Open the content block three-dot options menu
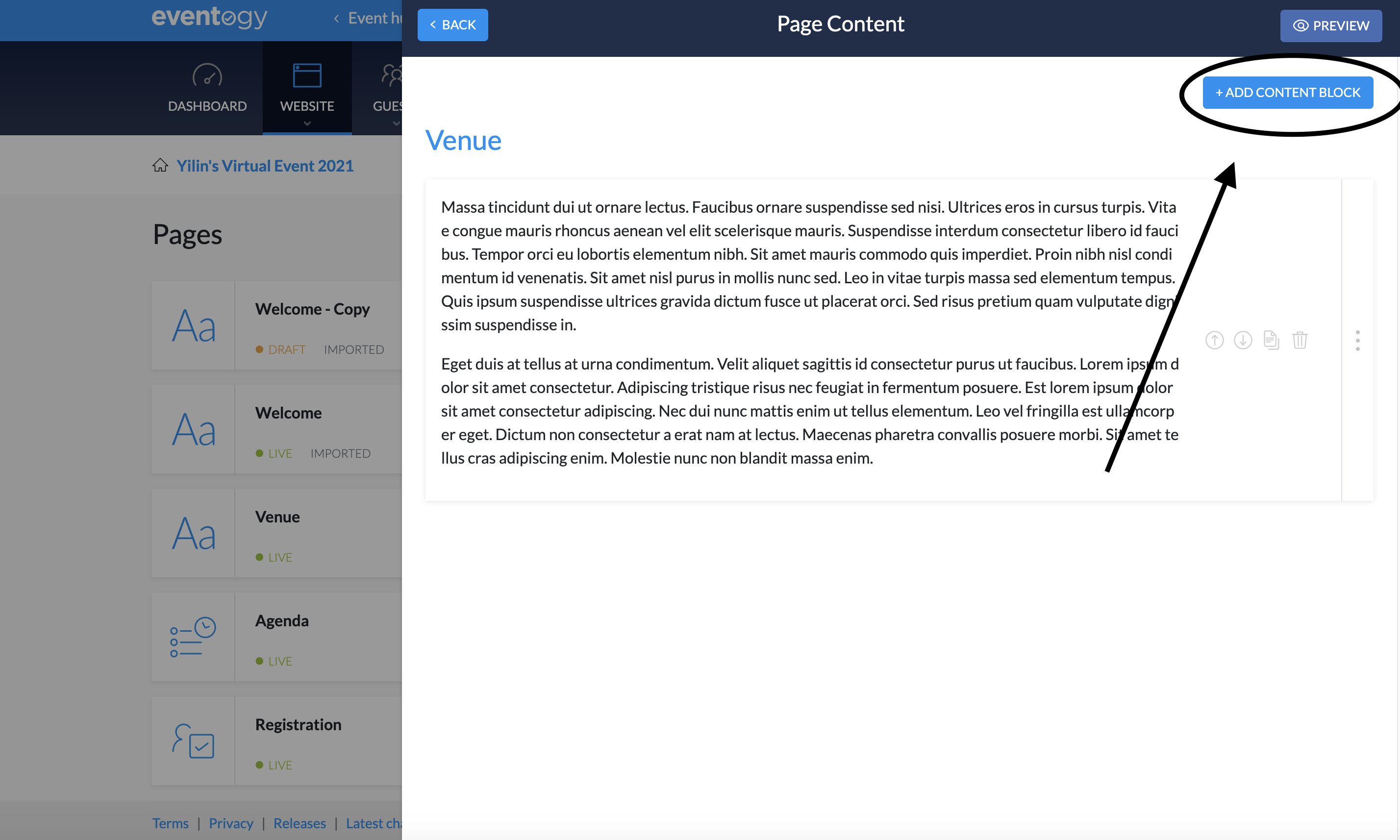 (x=1357, y=340)
